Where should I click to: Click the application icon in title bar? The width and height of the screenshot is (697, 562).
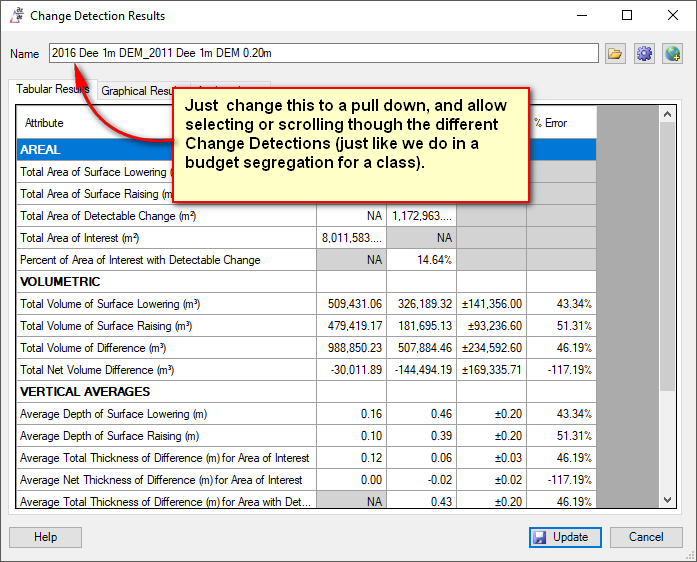pos(17,16)
